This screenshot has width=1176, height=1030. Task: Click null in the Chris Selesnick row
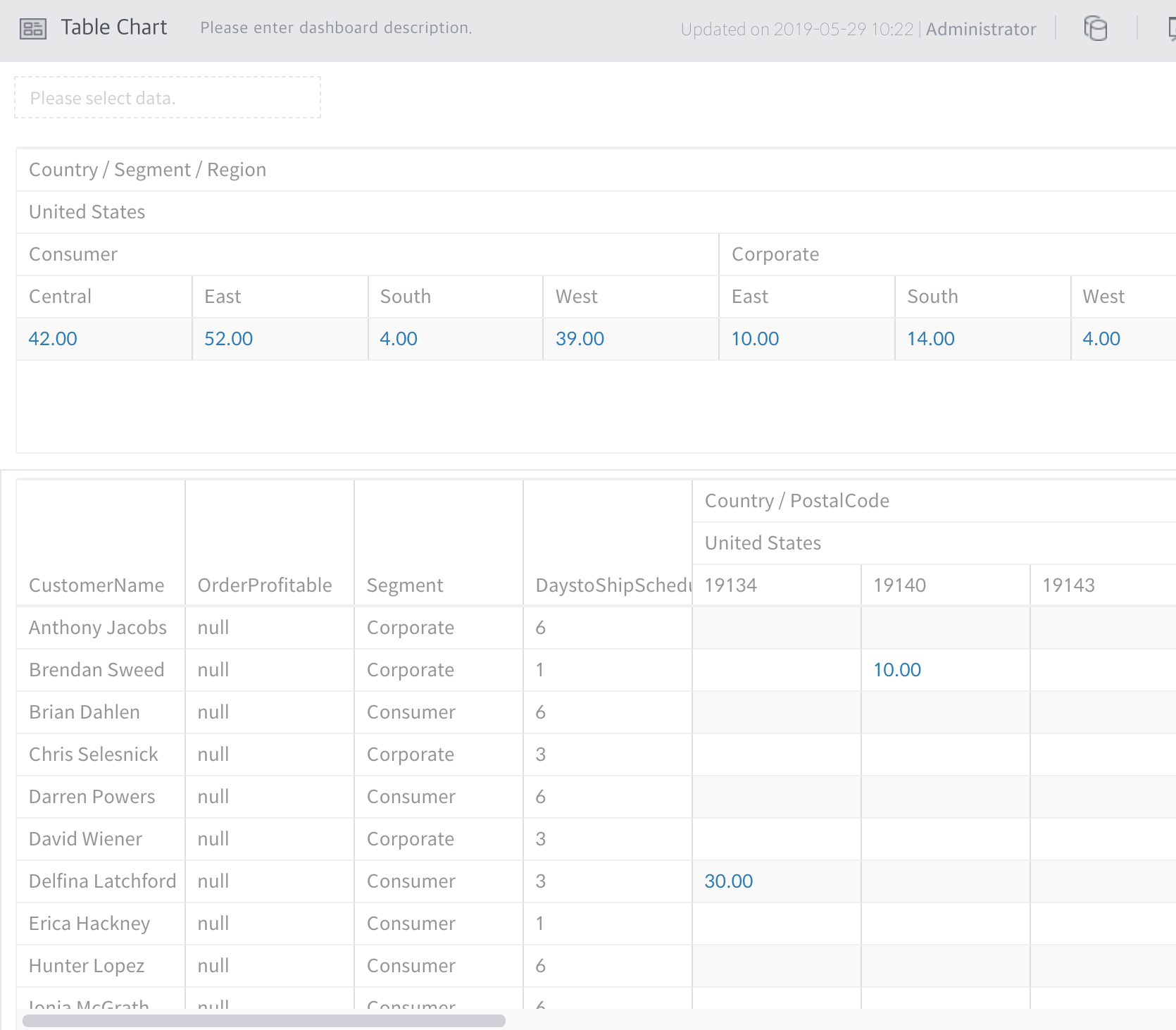[x=213, y=755]
